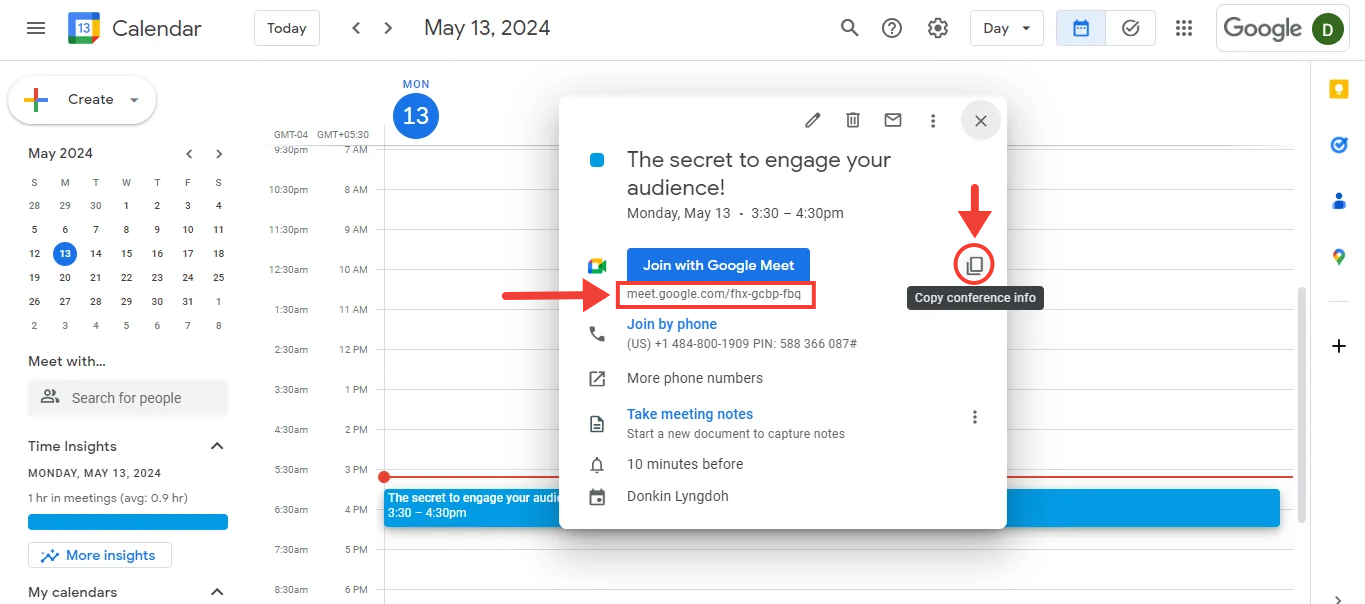This screenshot has width=1365, height=604.
Task: Expand the Create button dropdown
Action: [134, 100]
